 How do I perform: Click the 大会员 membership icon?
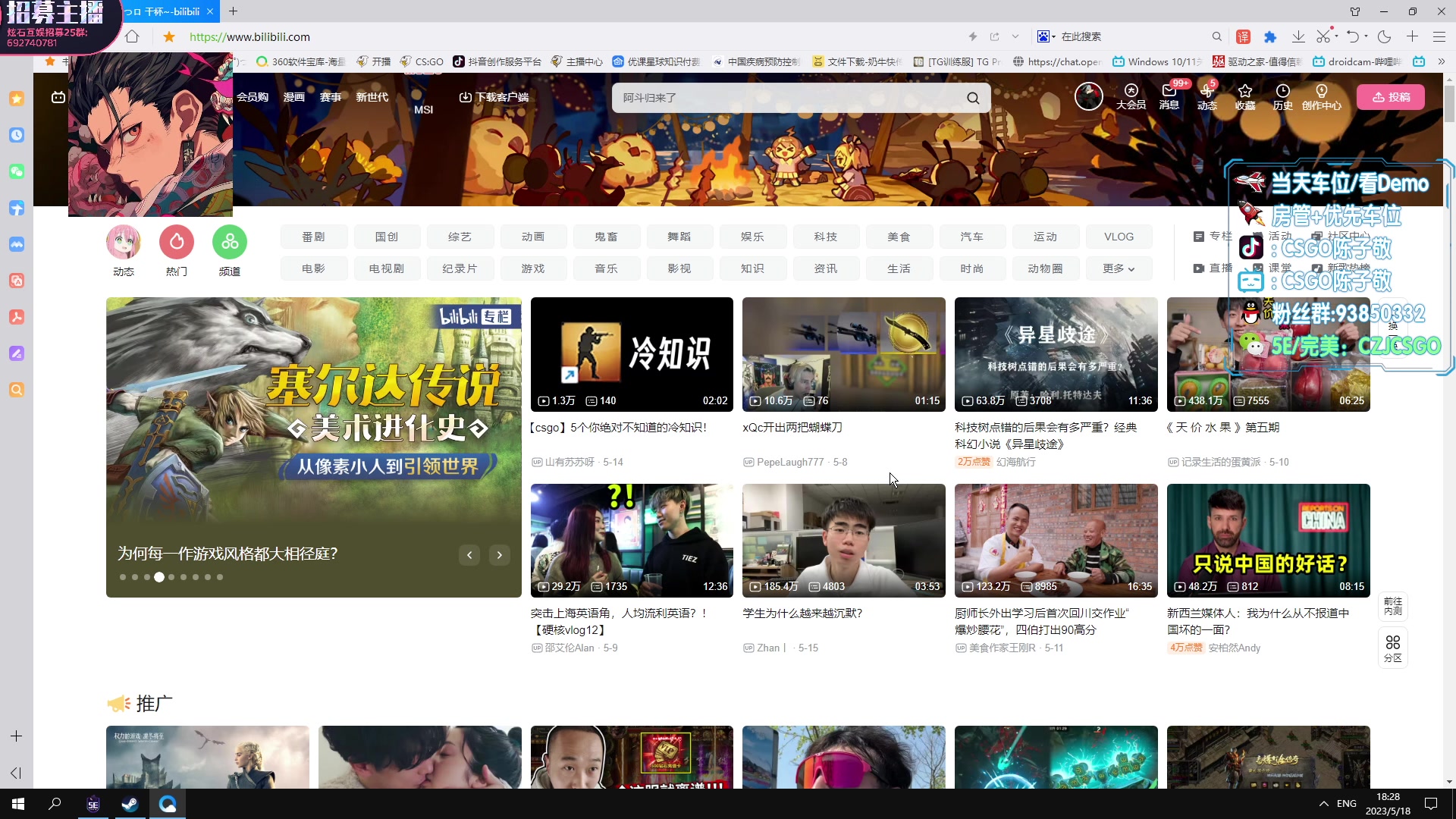click(x=1131, y=91)
